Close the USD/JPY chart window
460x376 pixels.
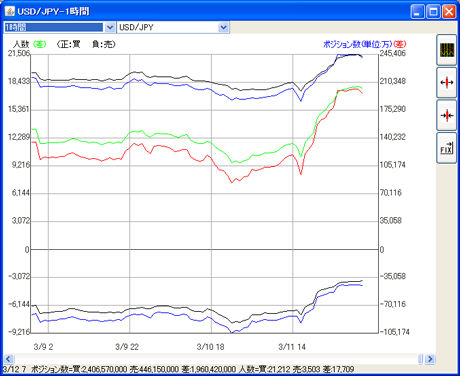coord(449,12)
